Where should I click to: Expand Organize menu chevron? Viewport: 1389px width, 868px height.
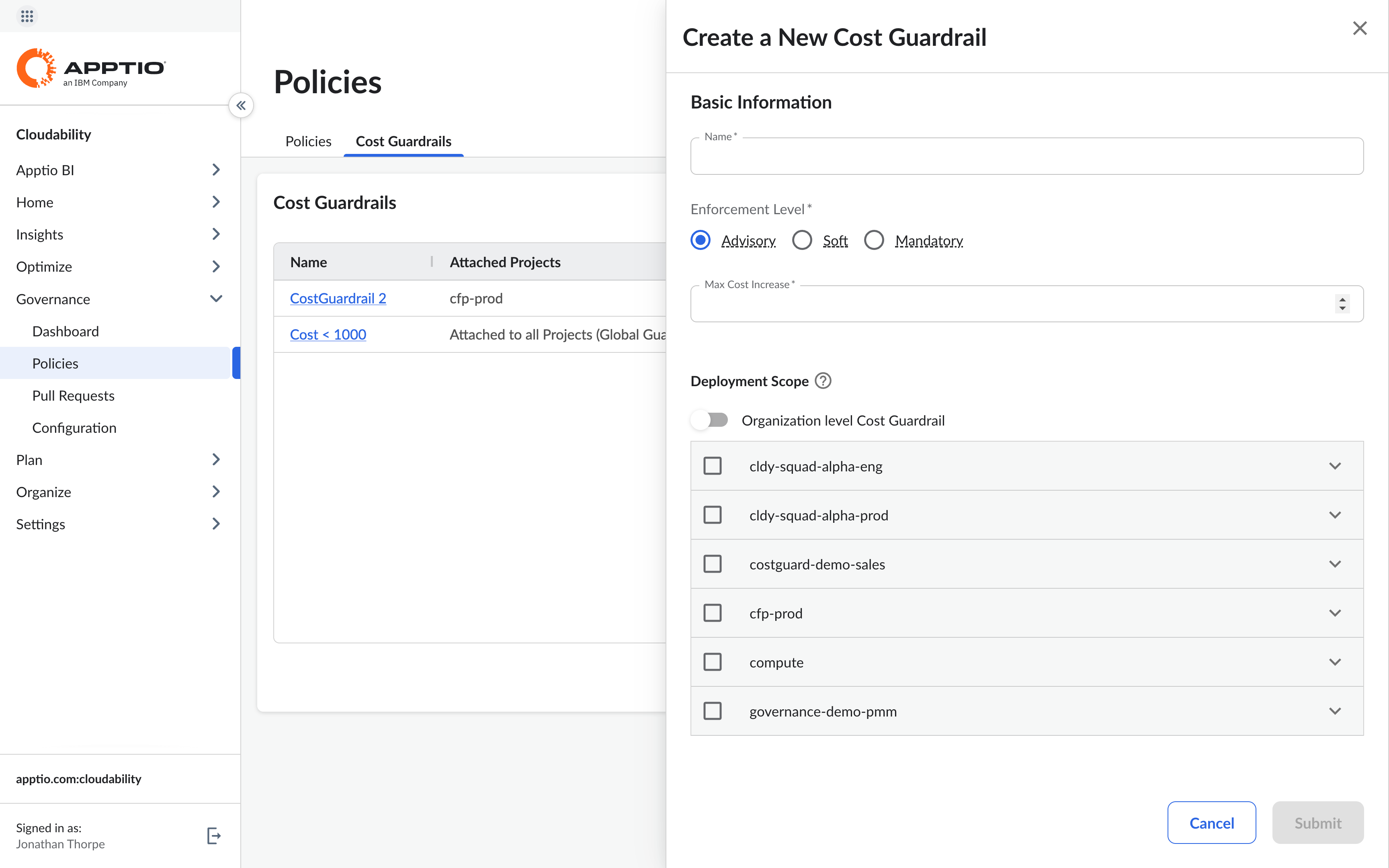pos(216,491)
